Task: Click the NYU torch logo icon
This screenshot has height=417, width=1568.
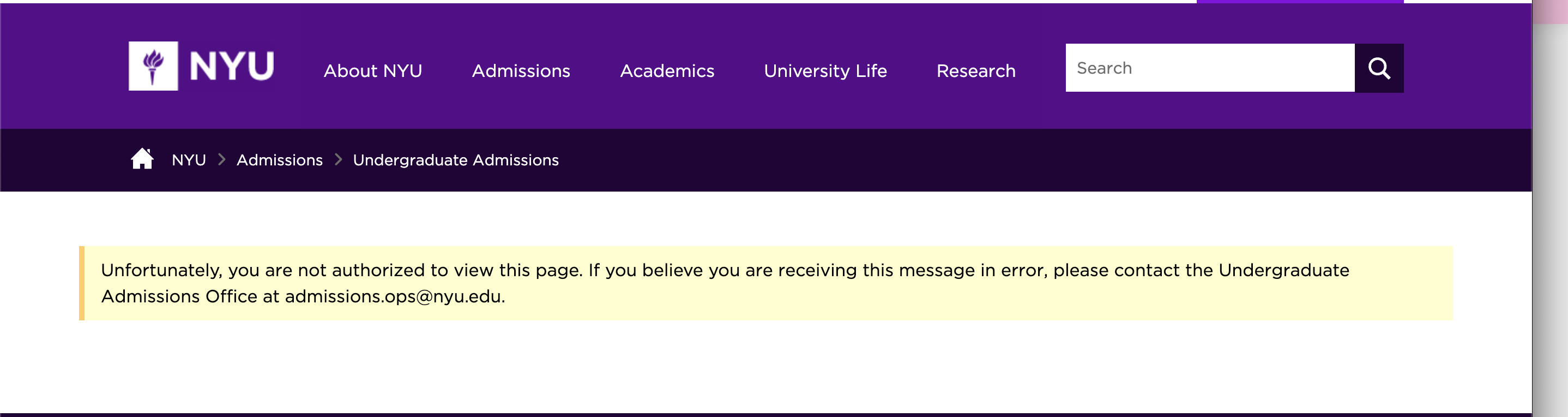Action: pos(153,66)
